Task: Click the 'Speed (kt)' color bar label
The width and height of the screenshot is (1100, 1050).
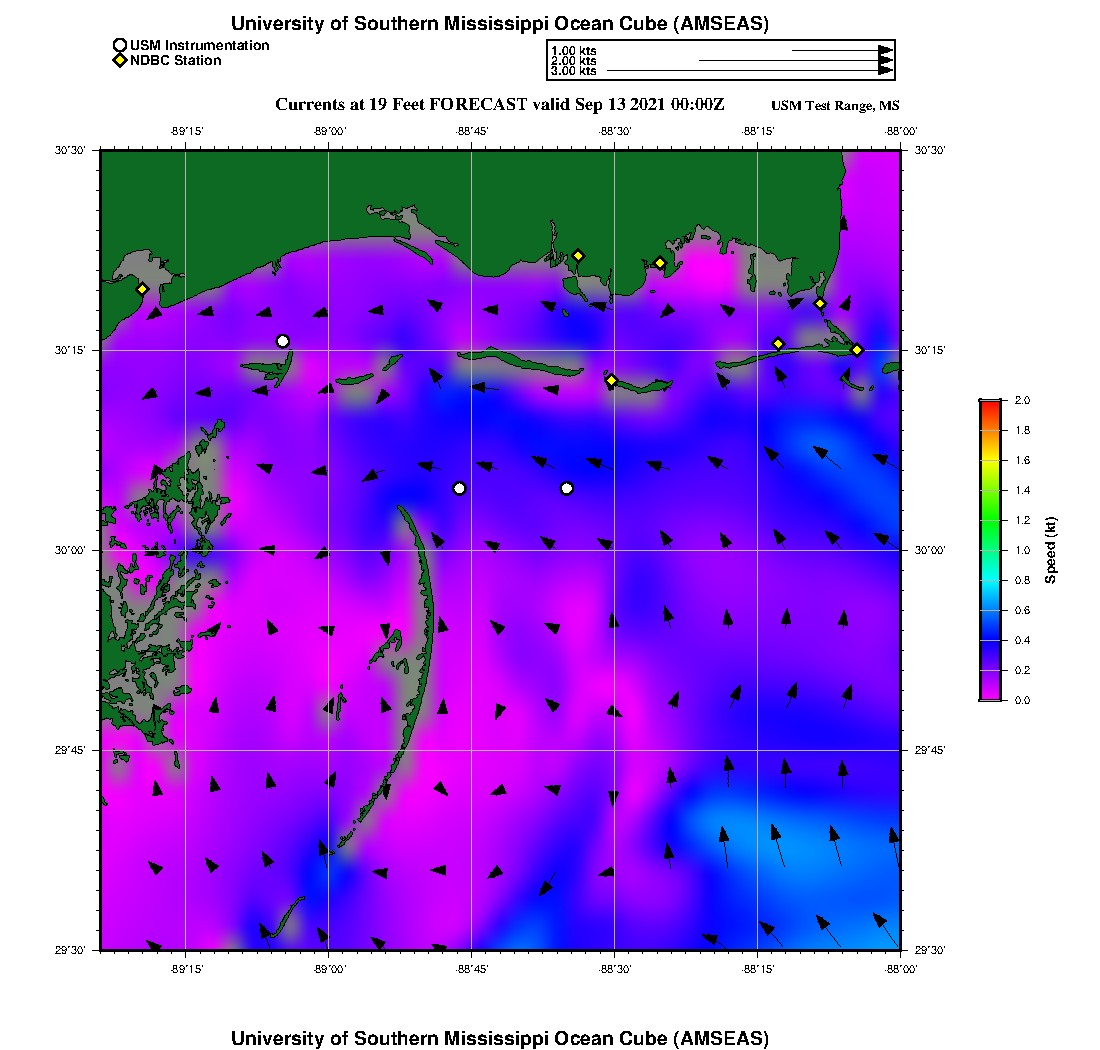Action: point(1050,550)
